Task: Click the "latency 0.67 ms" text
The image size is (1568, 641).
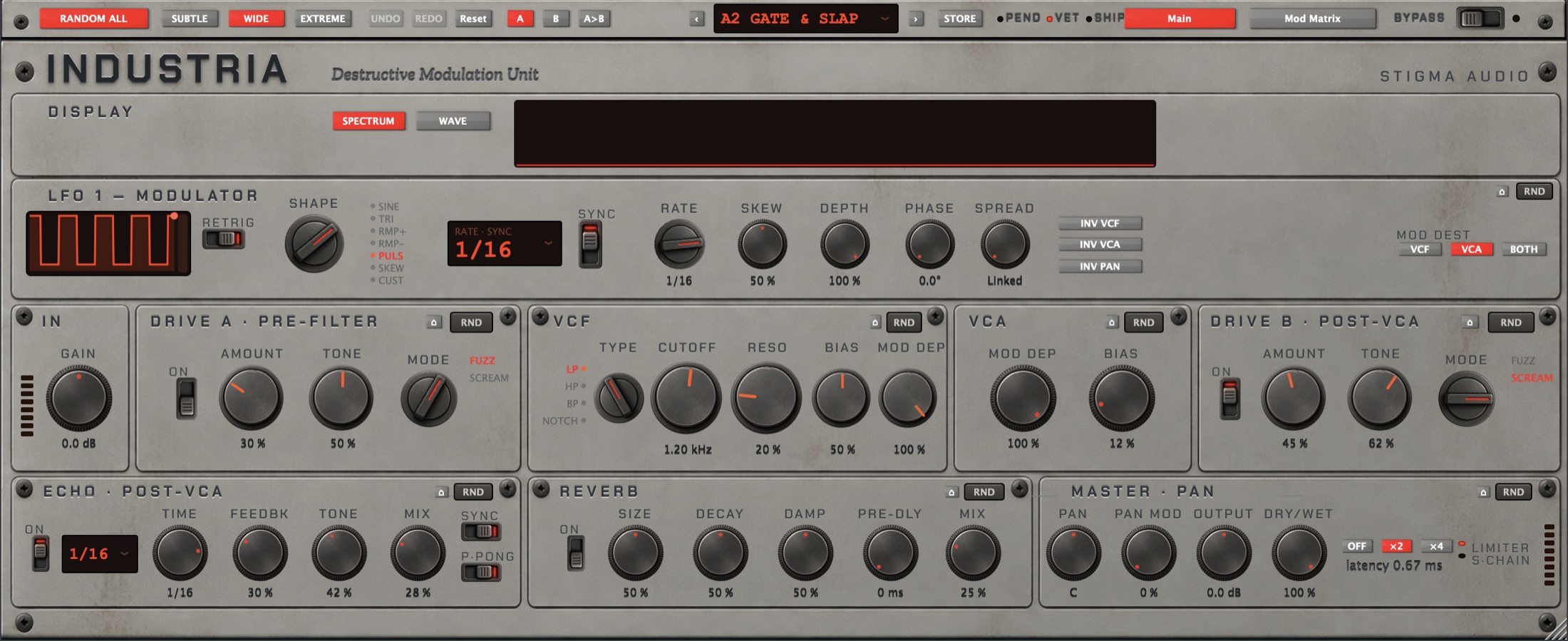Action: (x=1393, y=566)
